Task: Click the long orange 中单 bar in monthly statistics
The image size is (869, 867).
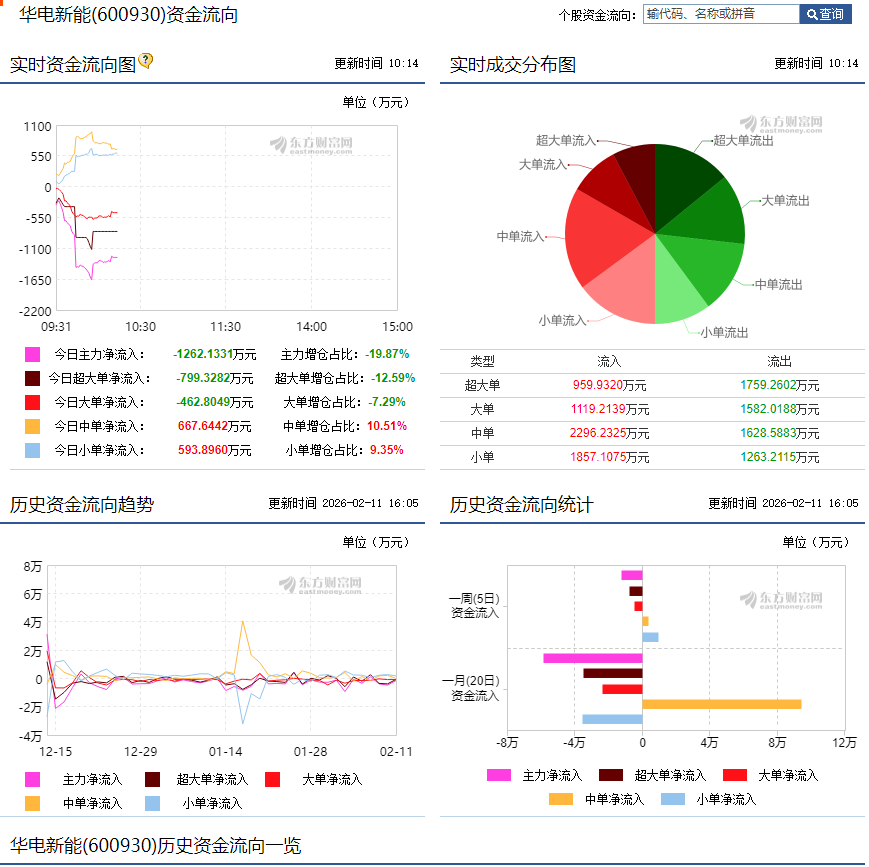Action: [722, 704]
